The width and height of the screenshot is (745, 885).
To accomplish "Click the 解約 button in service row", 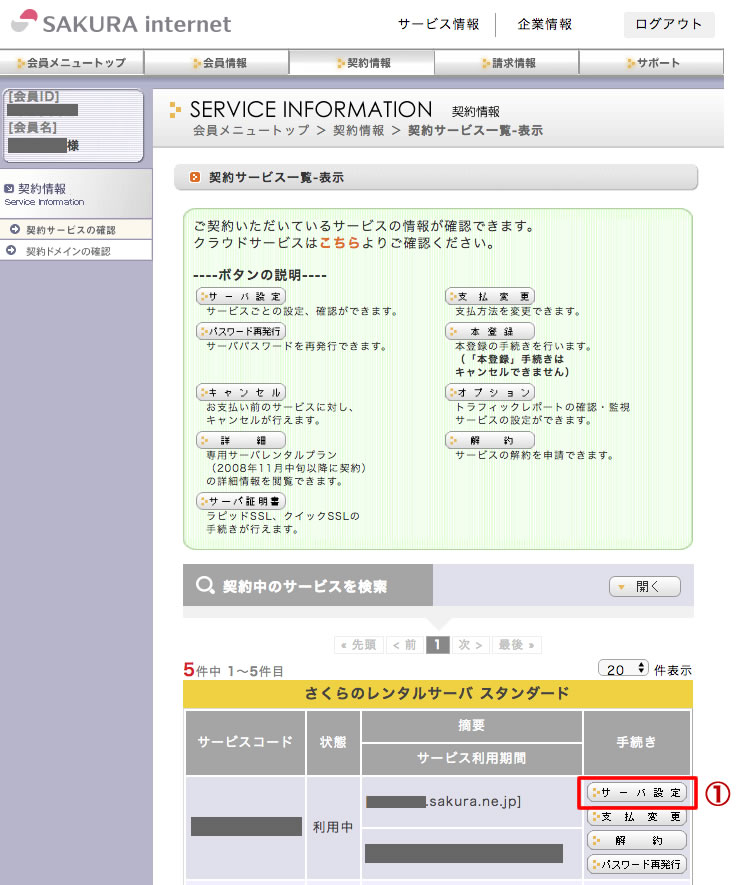I will tap(637, 840).
